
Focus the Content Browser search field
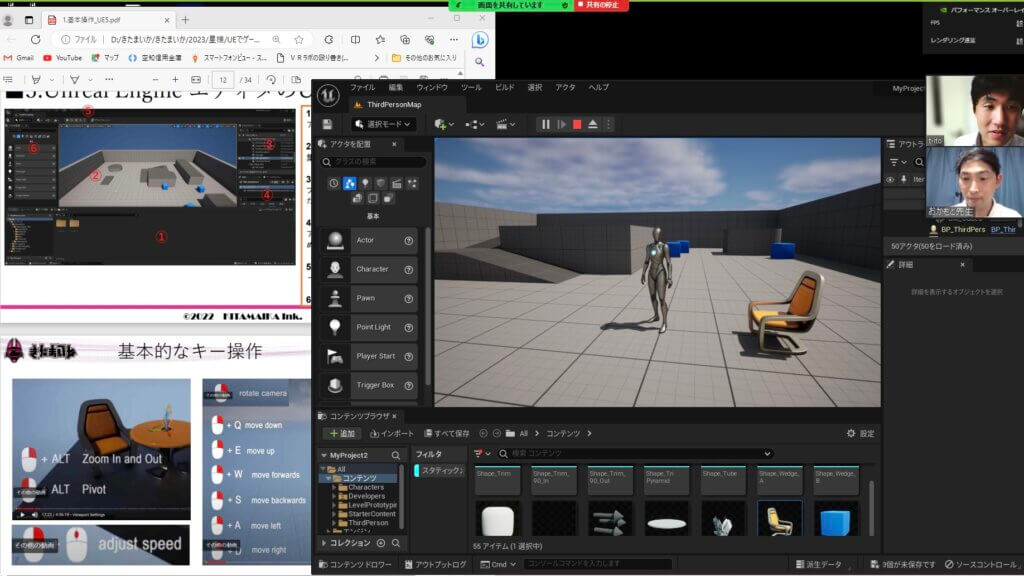point(635,454)
